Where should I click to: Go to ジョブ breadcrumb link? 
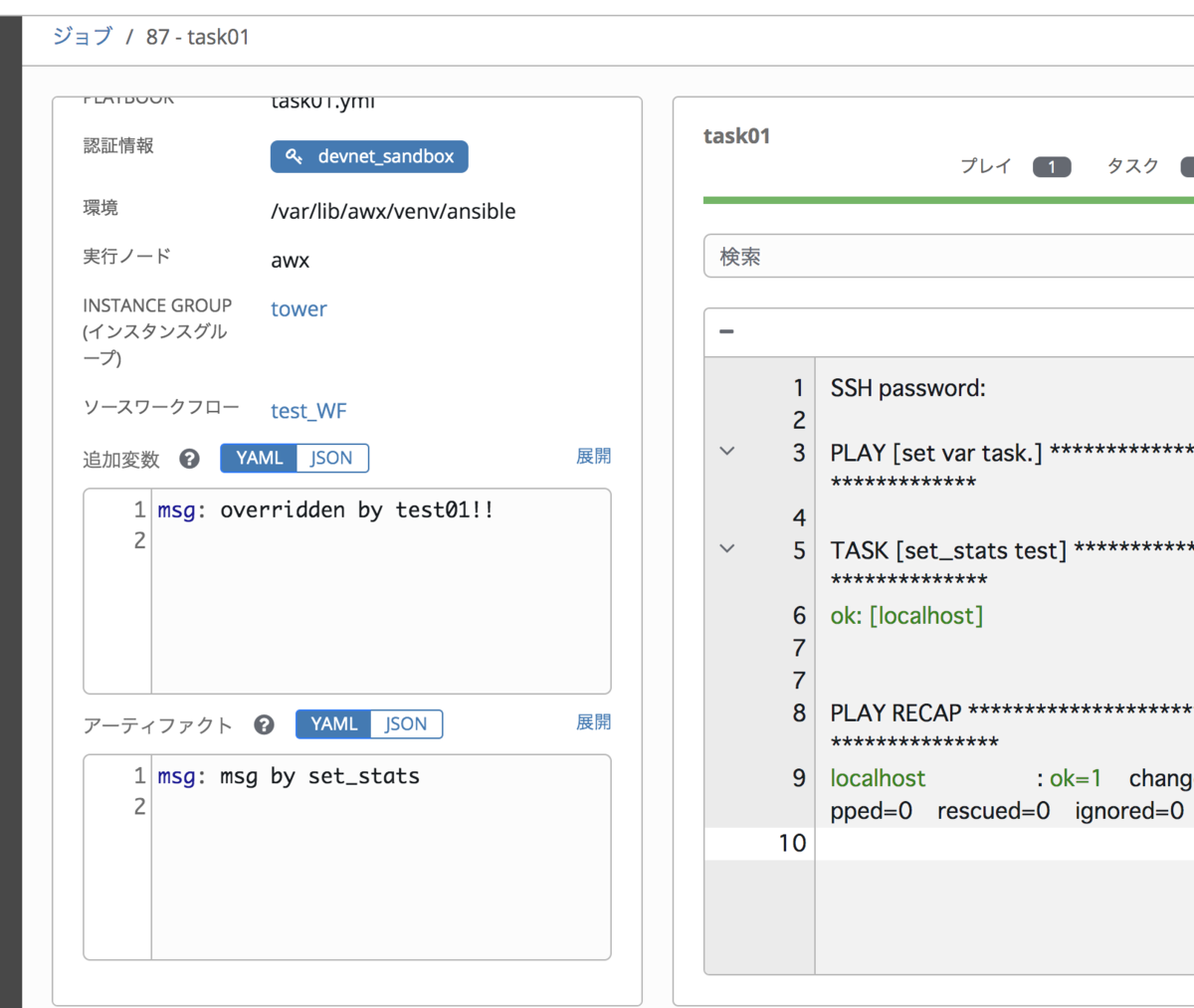pos(83,37)
